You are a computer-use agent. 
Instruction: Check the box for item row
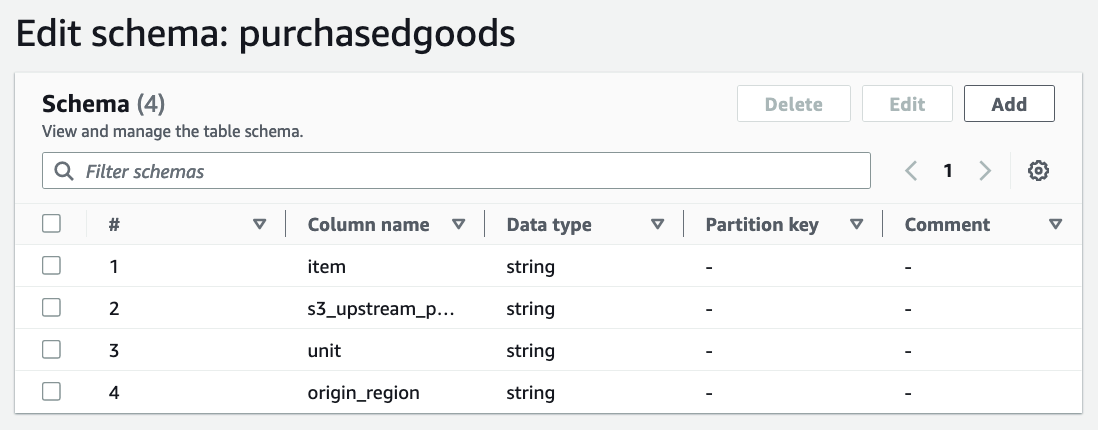(52, 266)
